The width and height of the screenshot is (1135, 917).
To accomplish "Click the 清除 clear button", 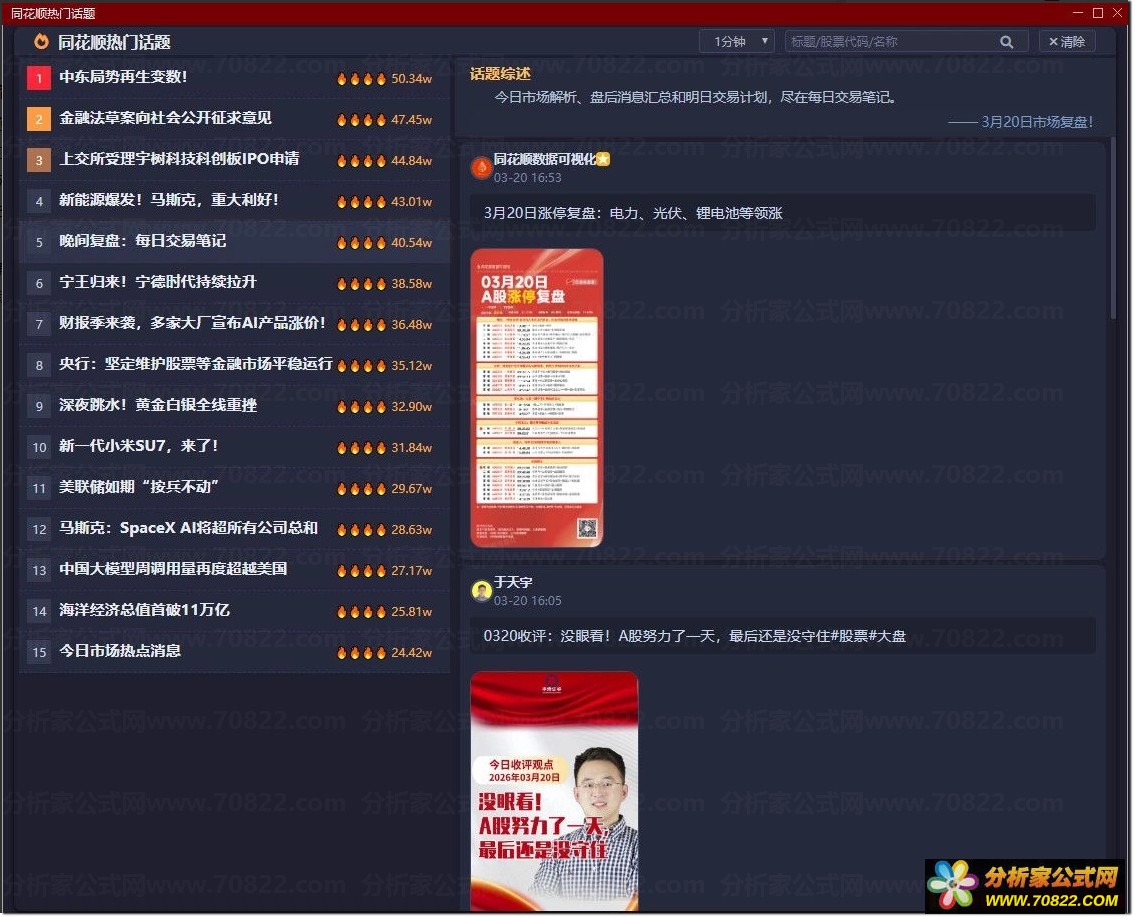I will (x=1068, y=42).
